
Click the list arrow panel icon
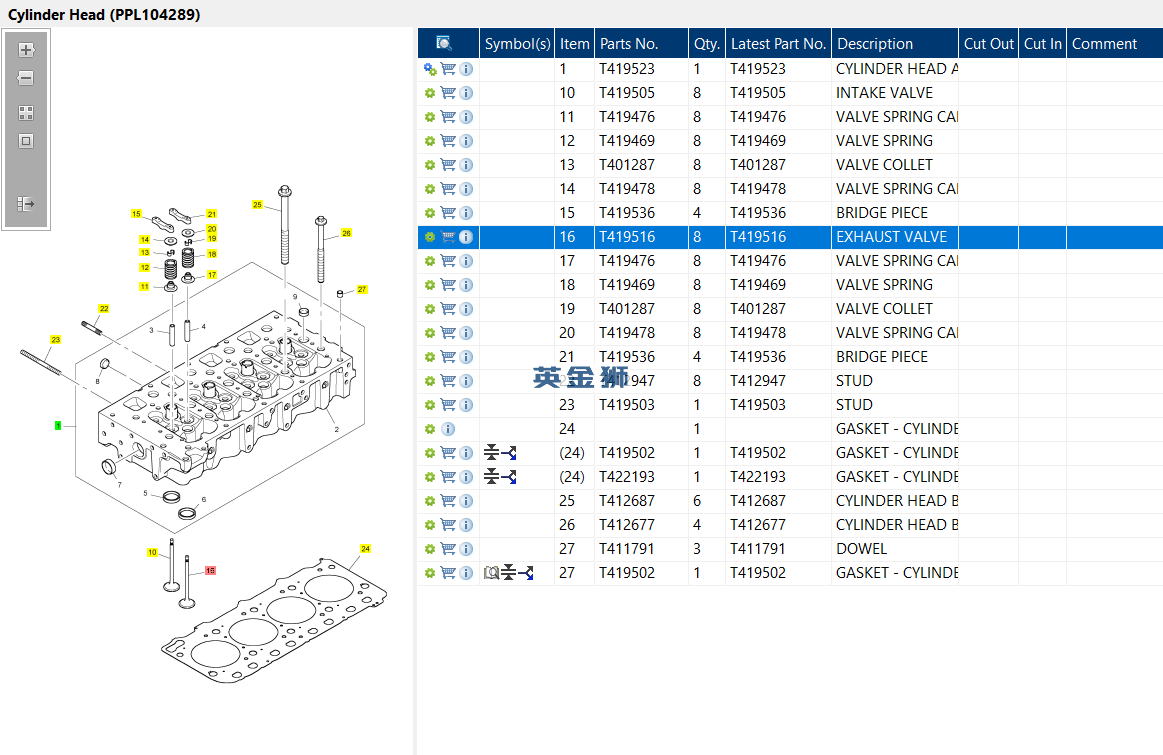pos(26,204)
